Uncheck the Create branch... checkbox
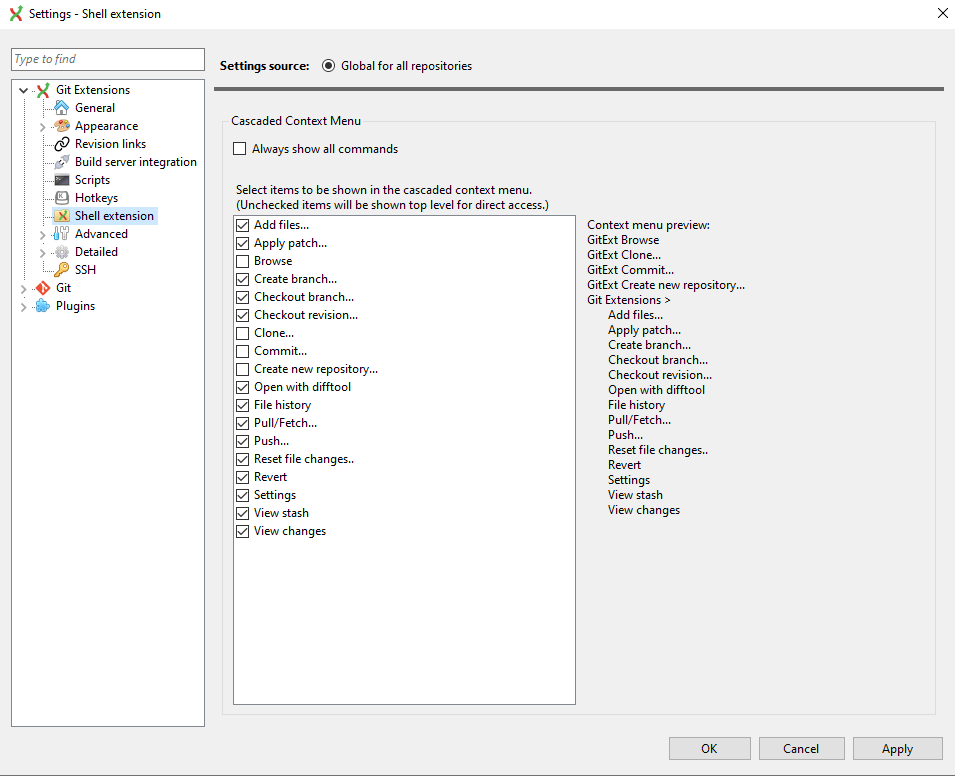Image resolution: width=955 pixels, height=776 pixels. point(242,279)
